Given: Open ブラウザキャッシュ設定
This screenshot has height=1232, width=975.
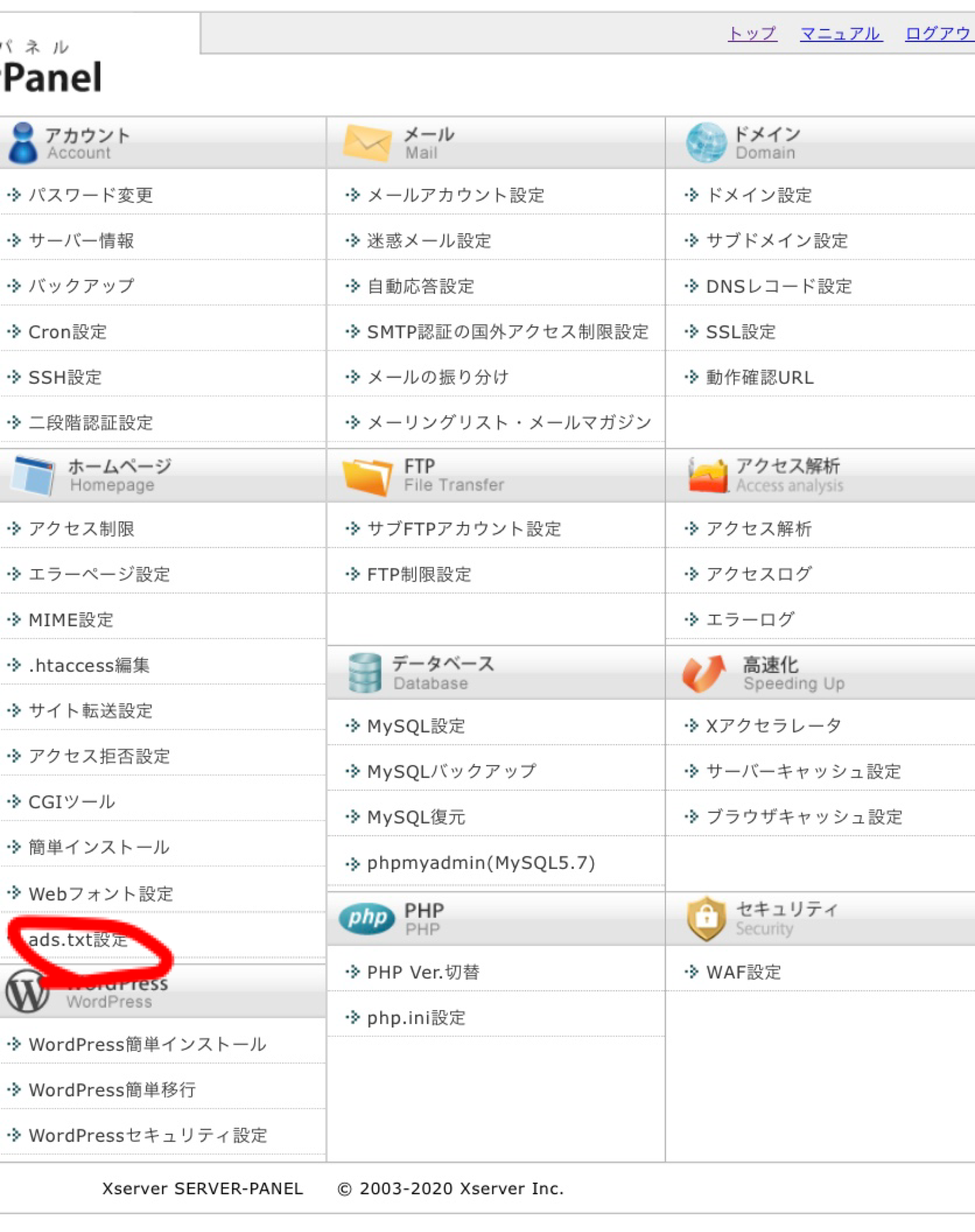Looking at the screenshot, I should pyautogui.click(x=804, y=817).
